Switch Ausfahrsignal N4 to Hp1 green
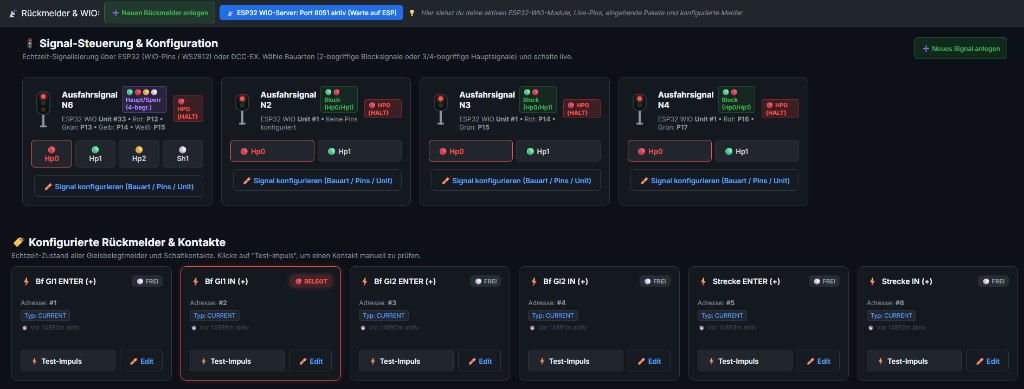1024x389 pixels. point(756,151)
